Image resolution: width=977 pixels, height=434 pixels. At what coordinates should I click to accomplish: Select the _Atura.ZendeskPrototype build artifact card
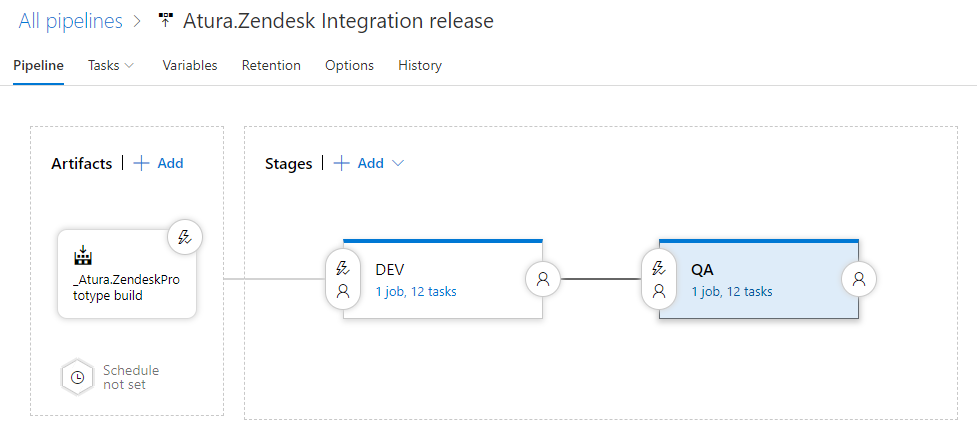pyautogui.click(x=127, y=274)
